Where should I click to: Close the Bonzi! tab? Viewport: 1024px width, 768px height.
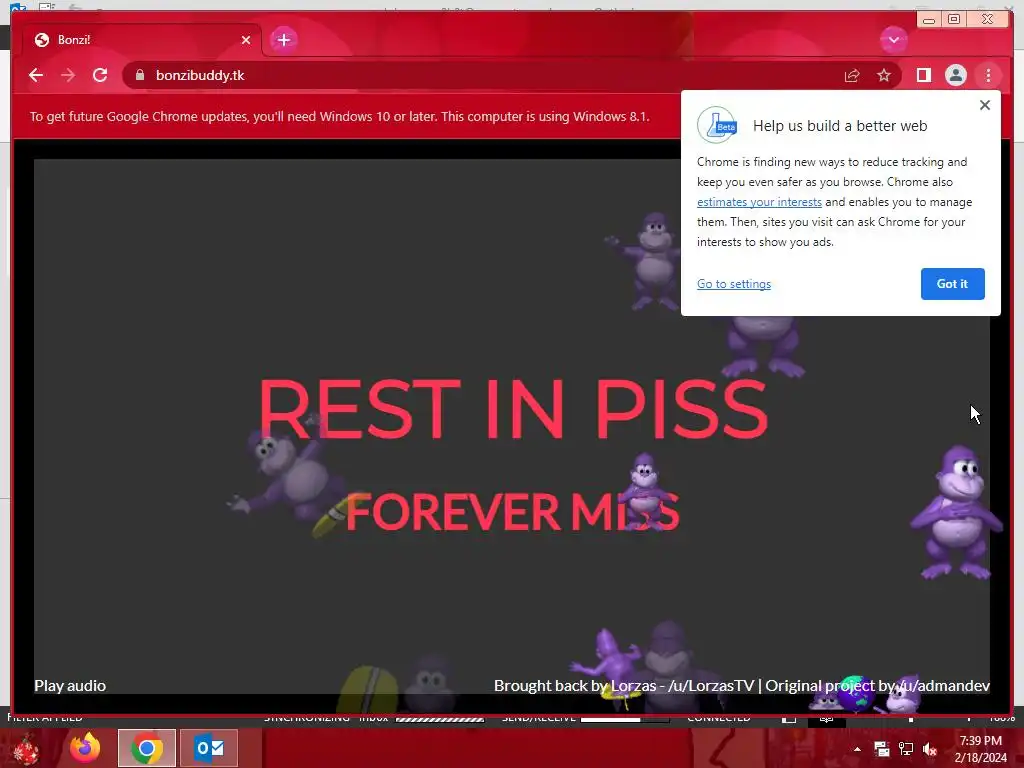246,40
